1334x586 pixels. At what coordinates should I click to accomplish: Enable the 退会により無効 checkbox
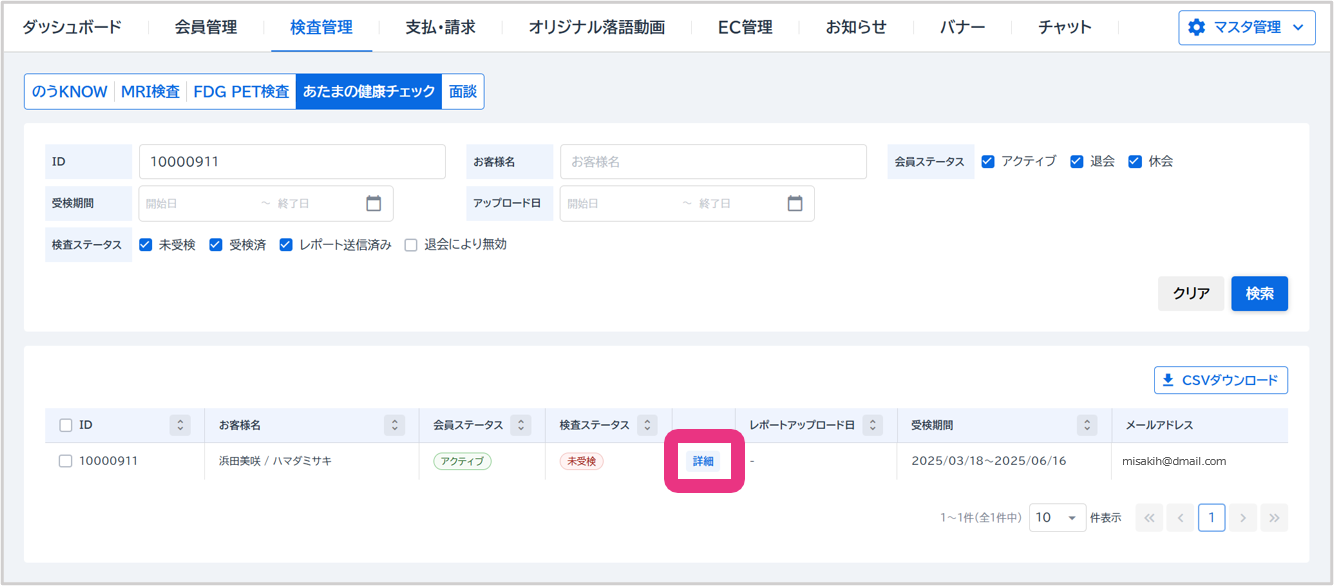(x=411, y=244)
